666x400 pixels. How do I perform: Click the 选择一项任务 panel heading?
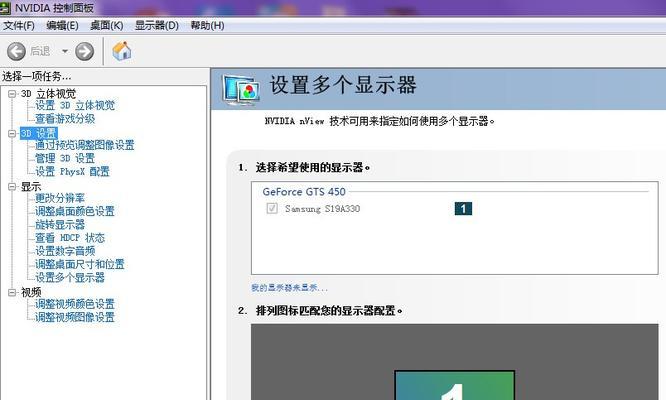(x=37, y=76)
